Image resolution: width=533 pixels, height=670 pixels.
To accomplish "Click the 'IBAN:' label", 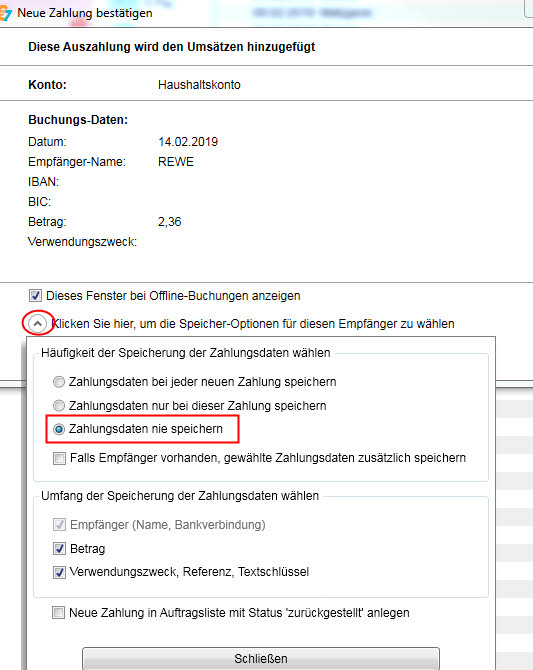I will click(44, 182).
